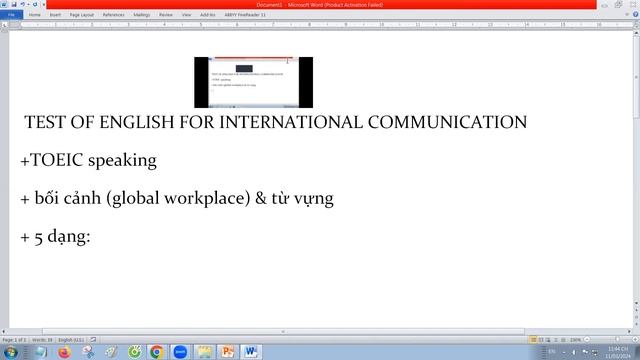Click the Select Browse Object button
Viewport: 640px width, 360px height.
click(636, 317)
